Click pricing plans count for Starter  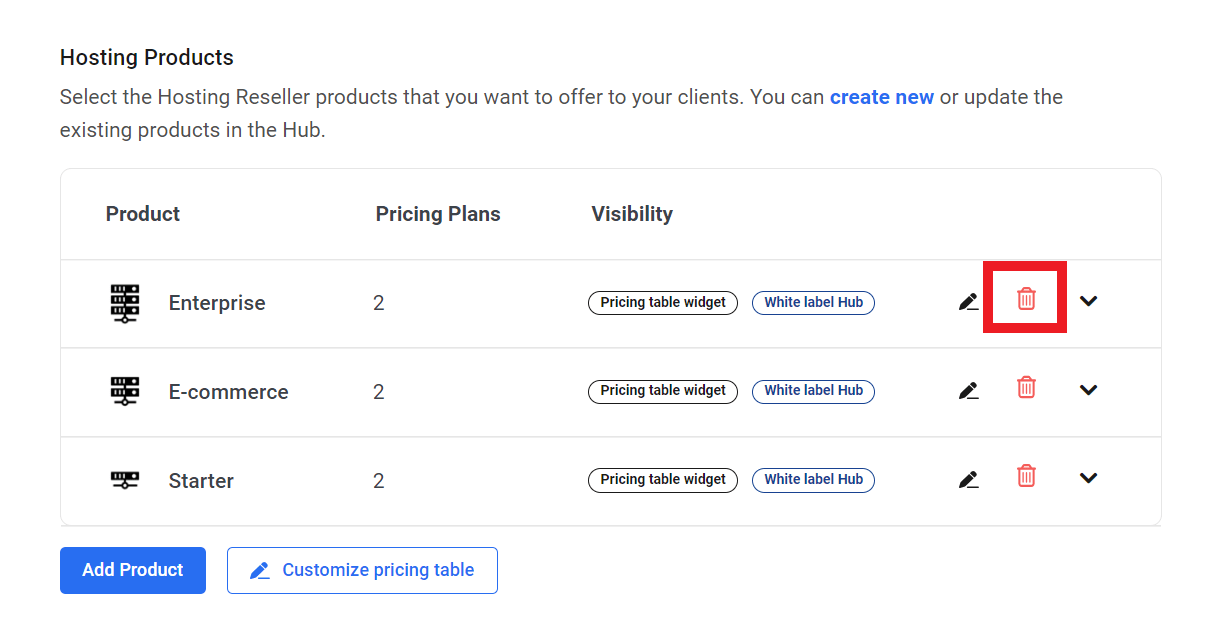click(379, 481)
